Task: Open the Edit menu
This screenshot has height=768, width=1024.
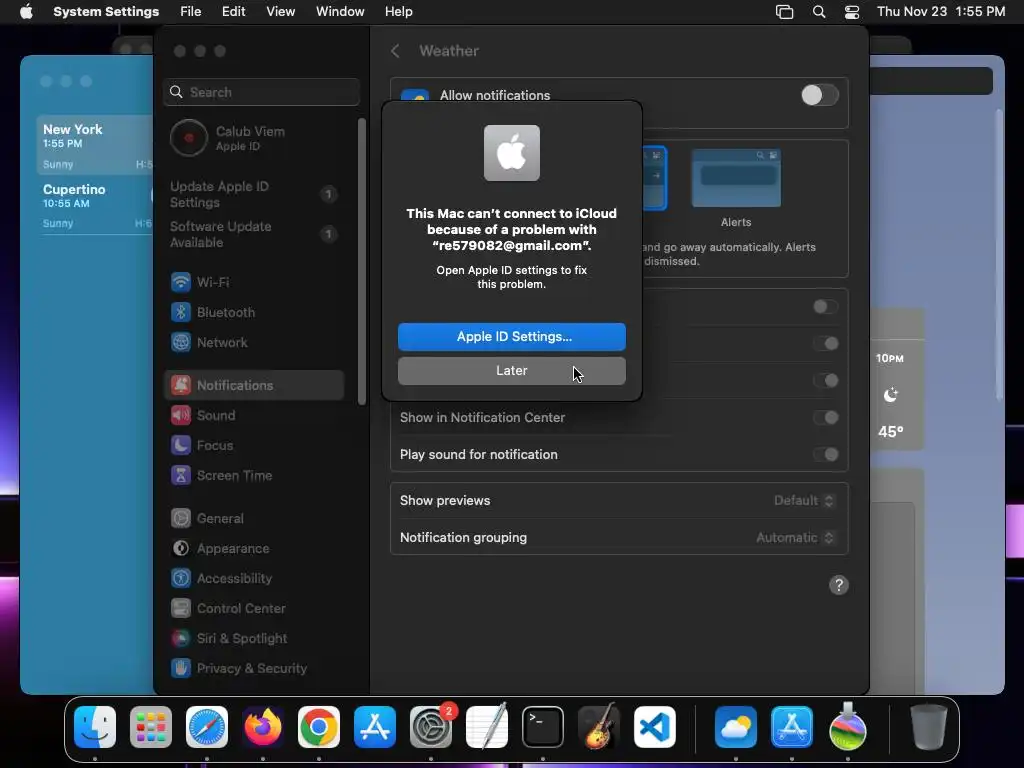Action: (233, 12)
